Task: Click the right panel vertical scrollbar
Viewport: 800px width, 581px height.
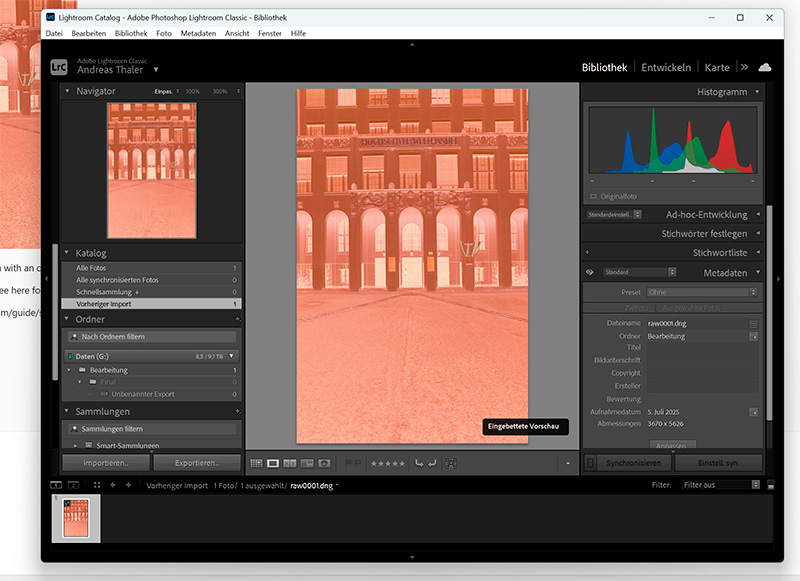Action: (x=770, y=312)
